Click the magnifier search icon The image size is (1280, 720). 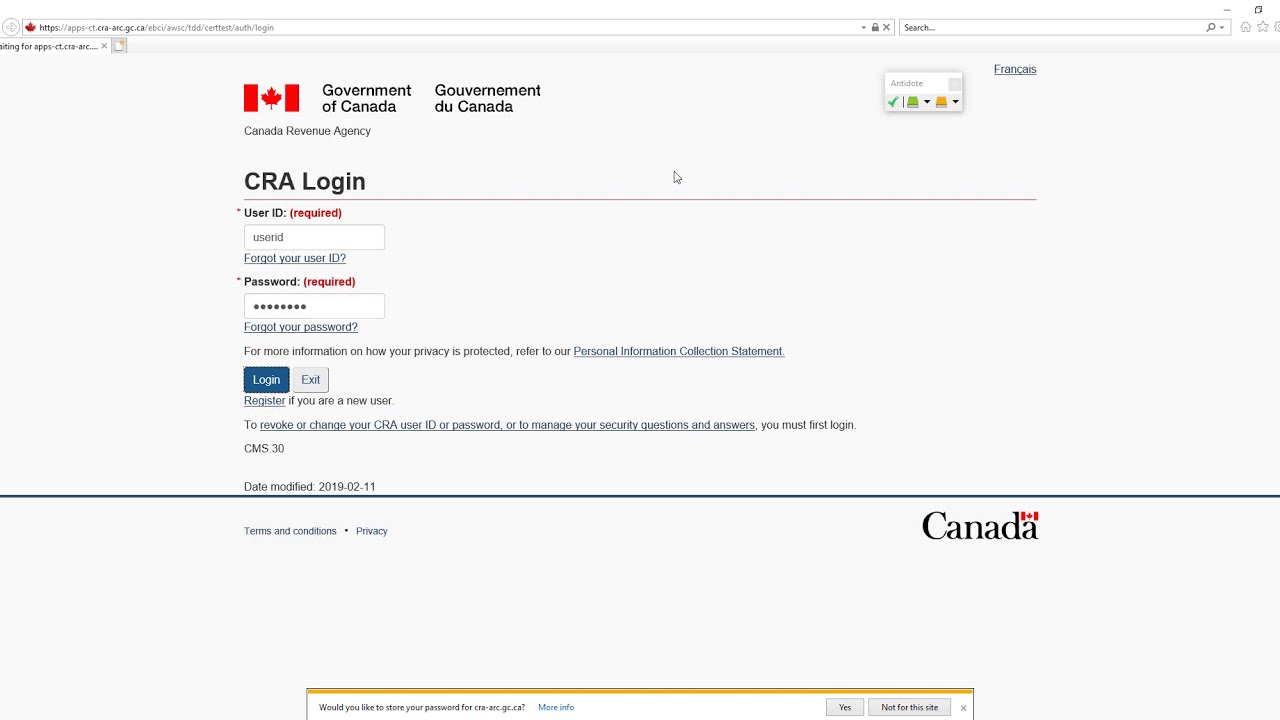click(x=1211, y=27)
